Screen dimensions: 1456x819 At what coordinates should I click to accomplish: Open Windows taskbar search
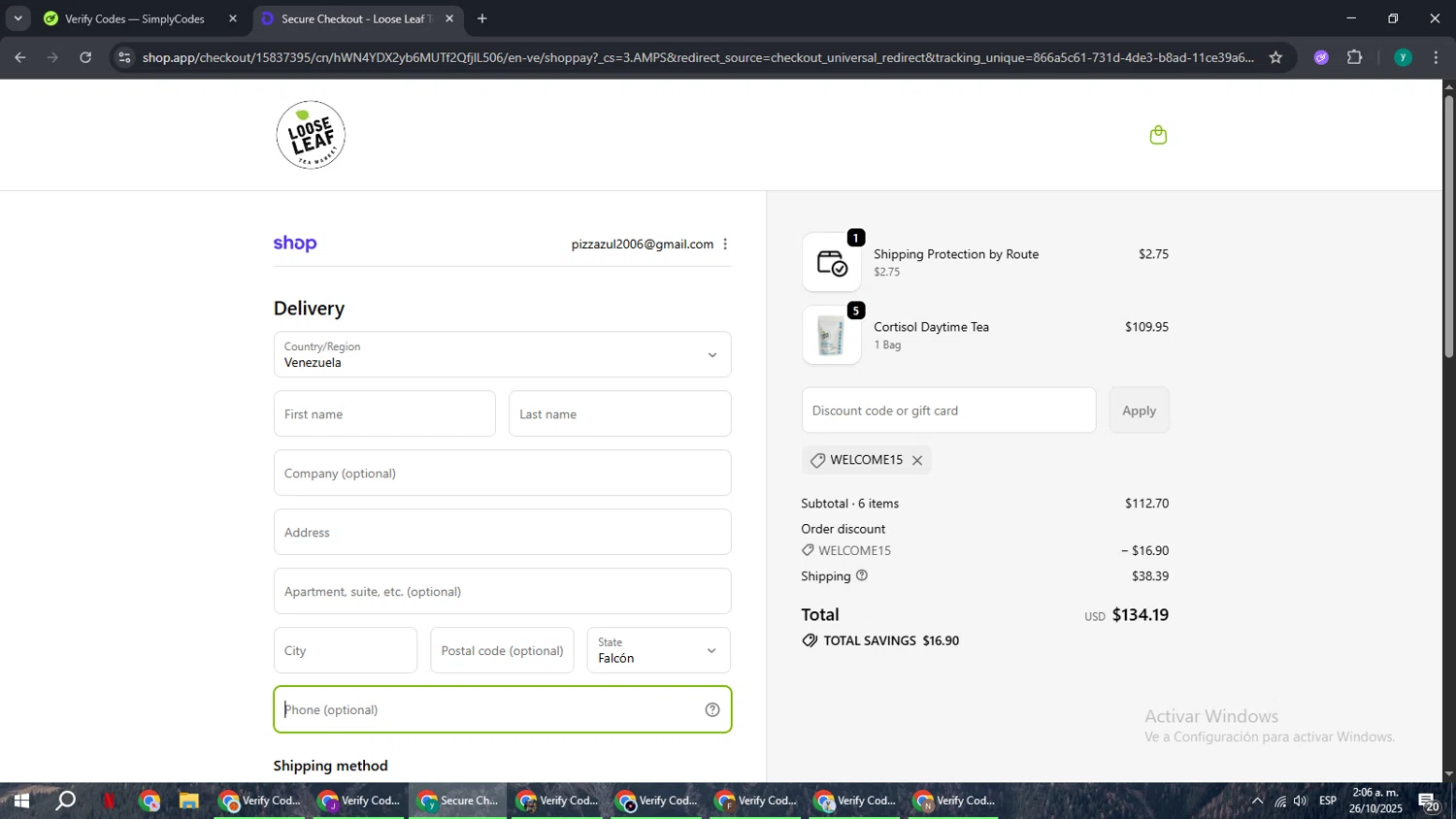point(65,801)
